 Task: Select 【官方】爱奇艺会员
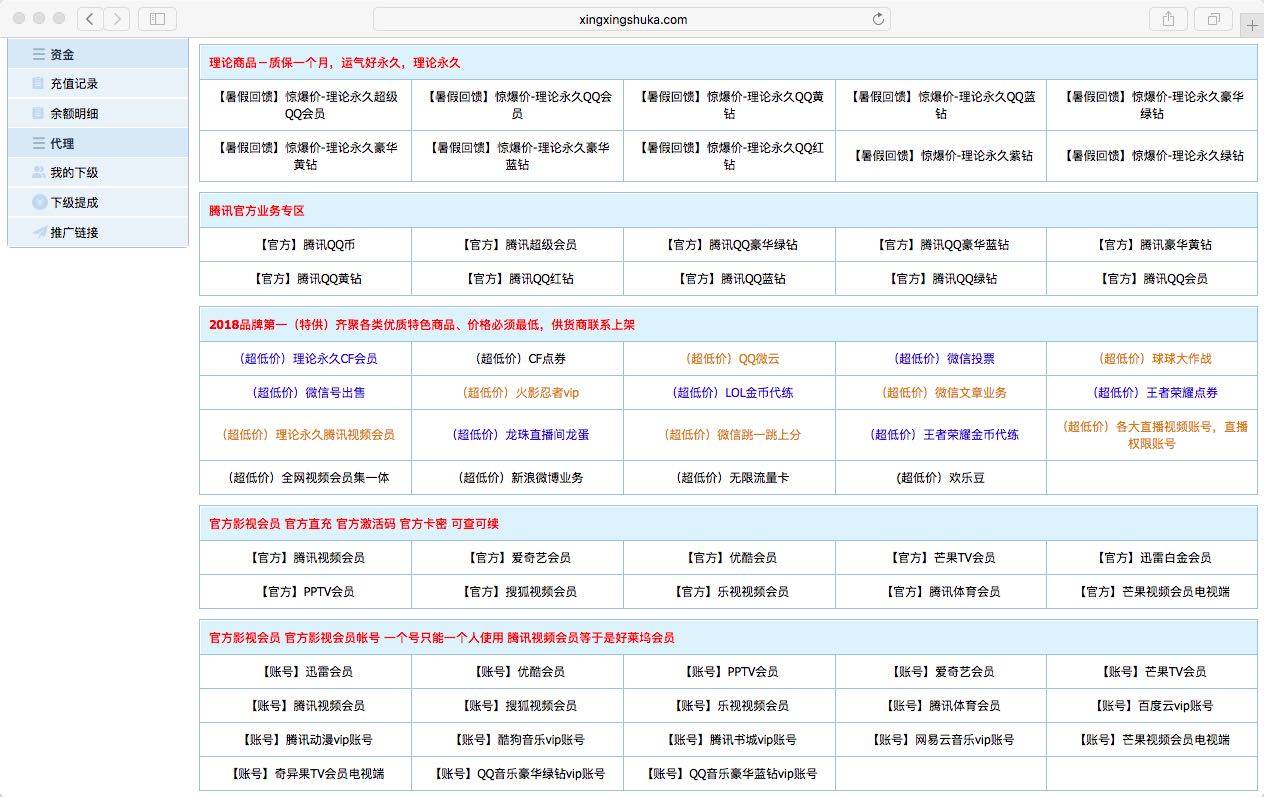tap(517, 558)
